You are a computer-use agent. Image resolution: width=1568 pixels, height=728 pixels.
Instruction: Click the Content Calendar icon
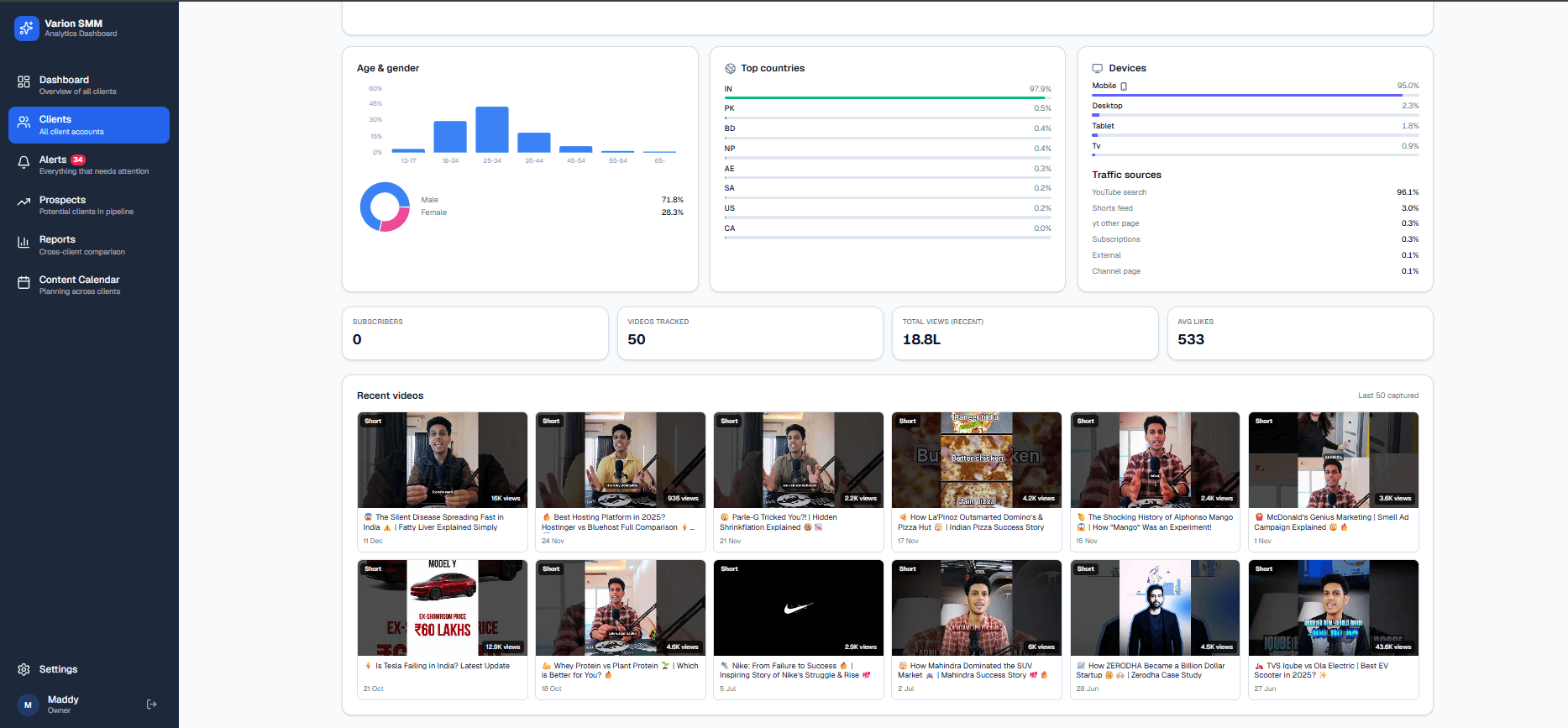pyautogui.click(x=24, y=282)
